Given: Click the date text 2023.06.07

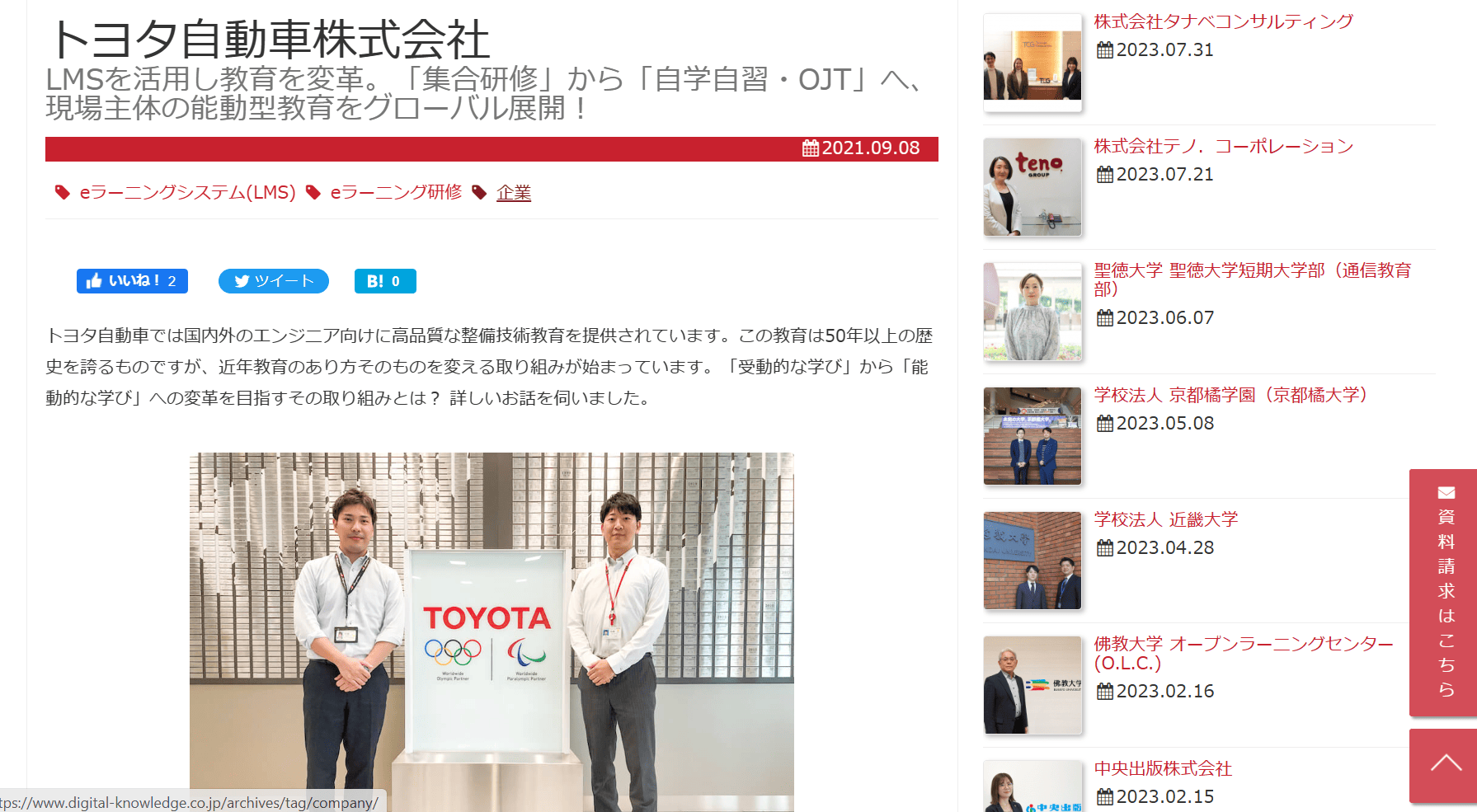Looking at the screenshot, I should [1165, 318].
